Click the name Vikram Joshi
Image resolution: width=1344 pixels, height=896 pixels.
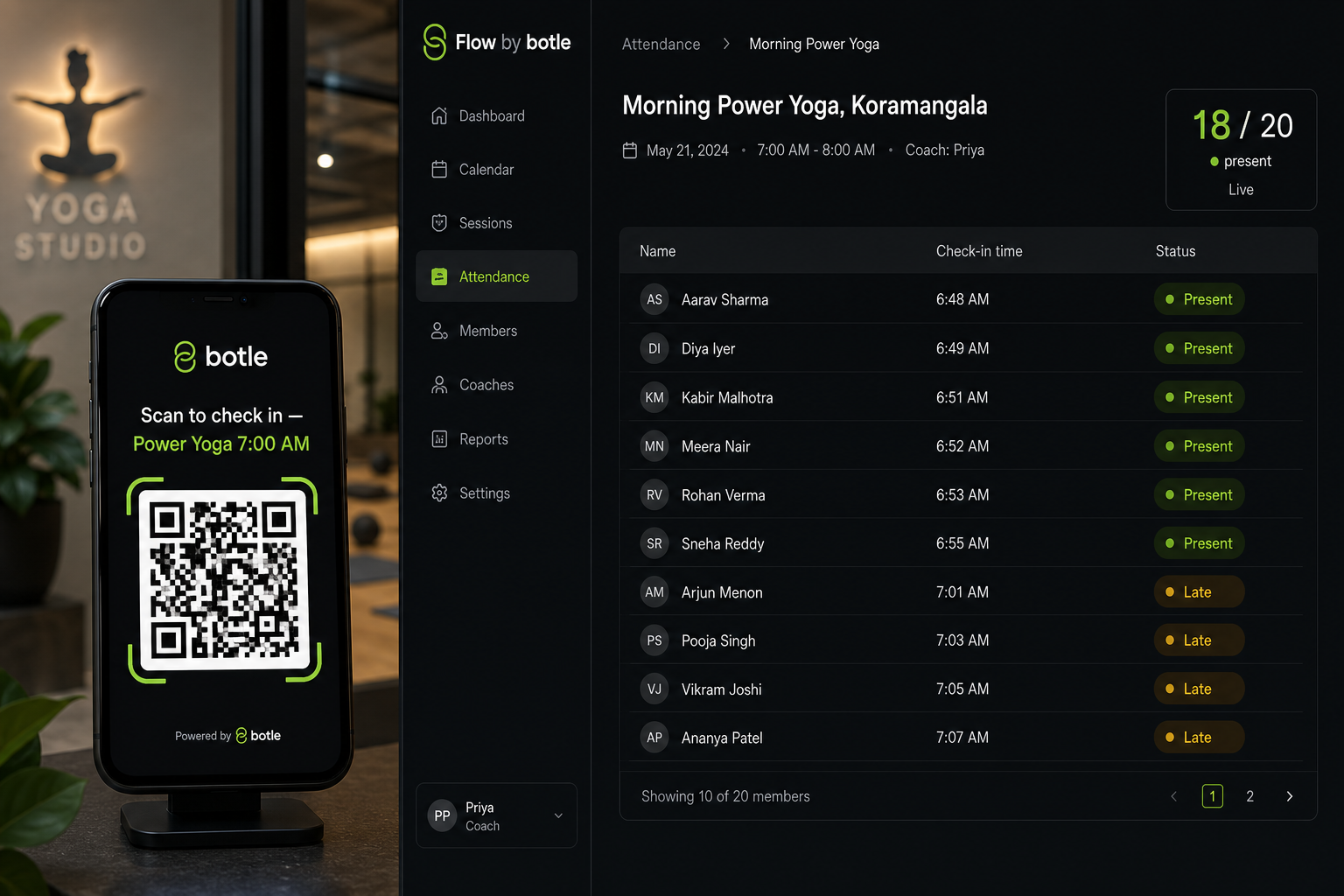(722, 689)
